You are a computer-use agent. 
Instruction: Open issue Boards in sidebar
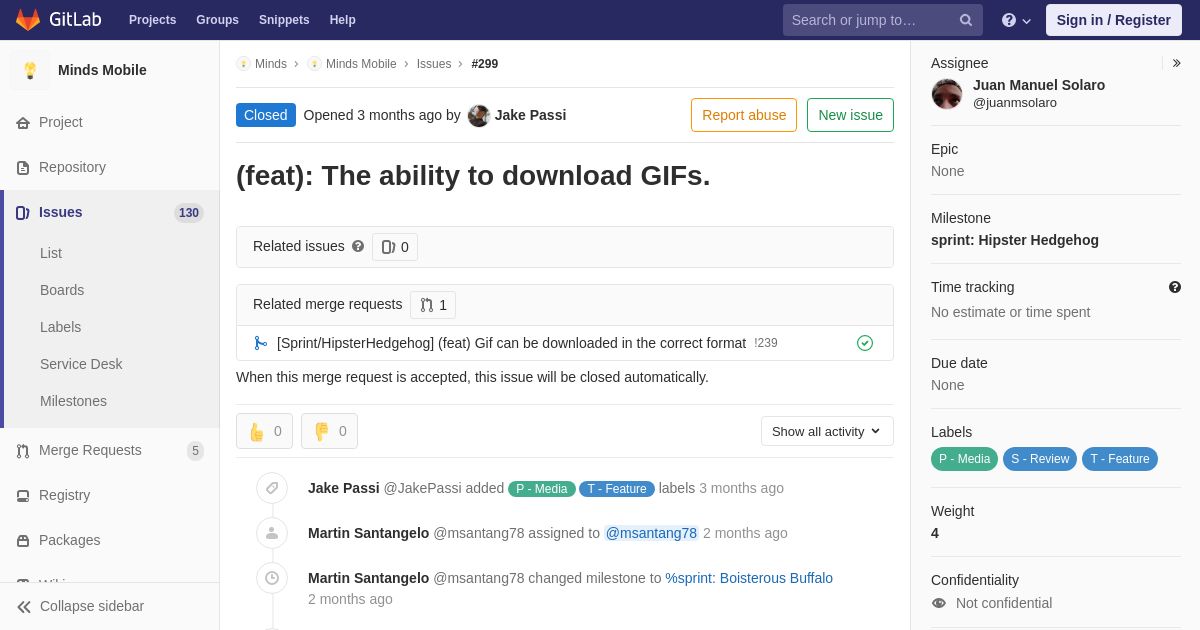(x=62, y=290)
